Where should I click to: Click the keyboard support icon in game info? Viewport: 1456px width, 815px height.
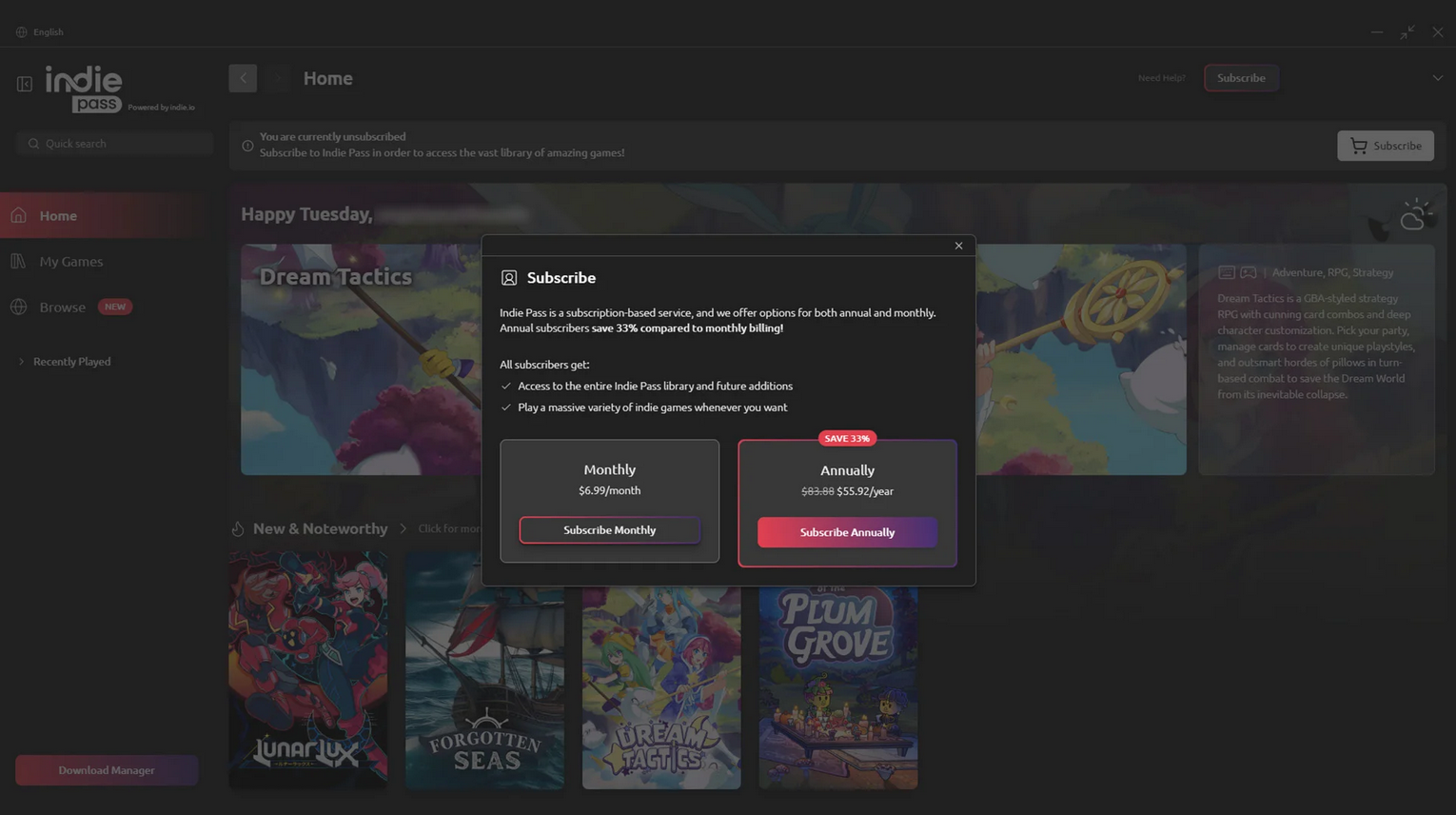[x=1227, y=272]
